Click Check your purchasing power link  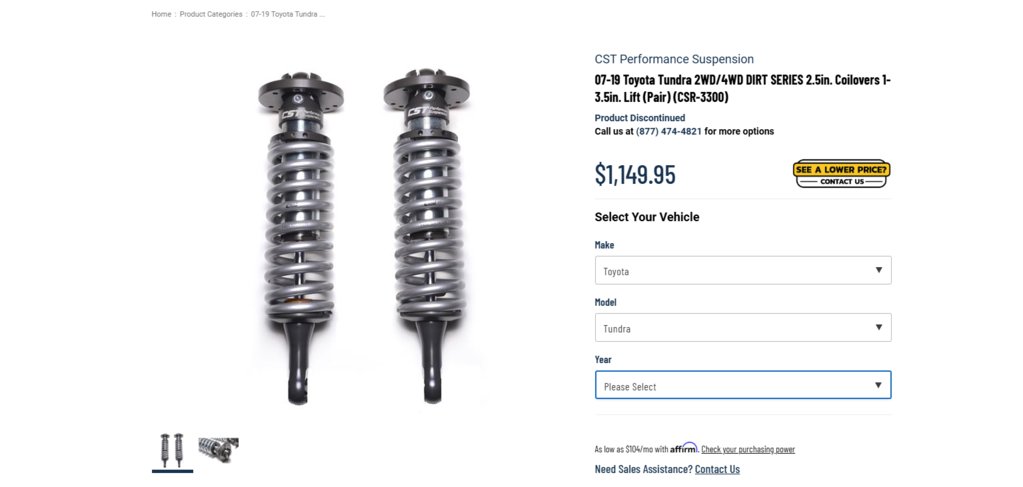coord(748,449)
